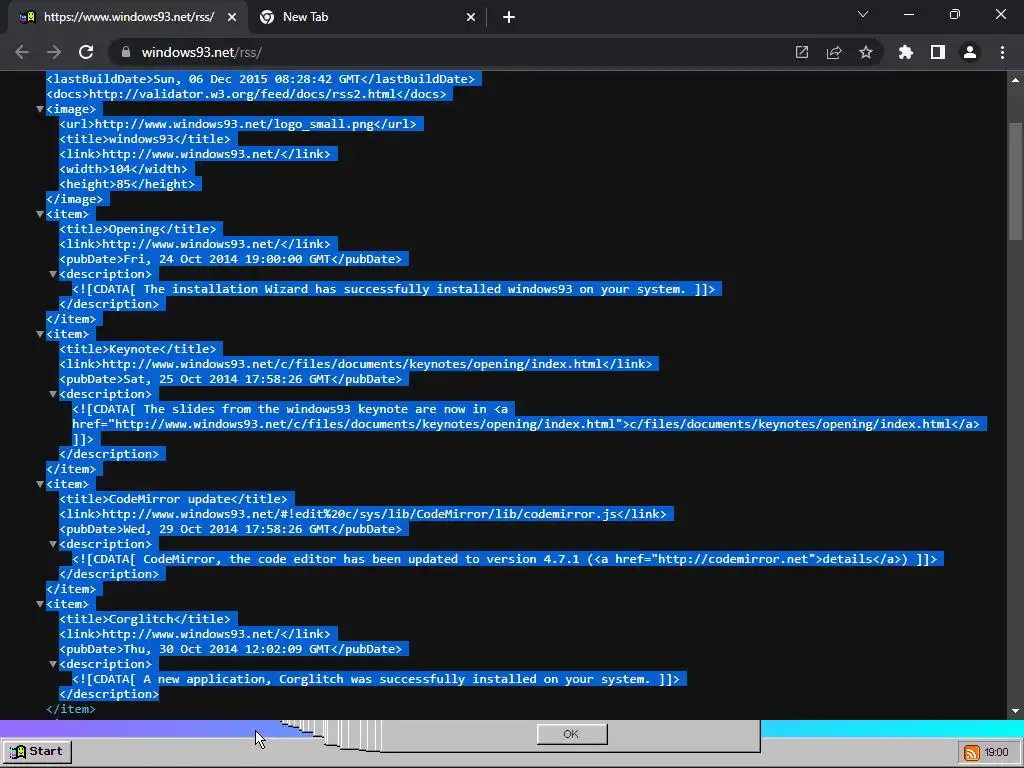Close the windows93.net/rss tab

coord(232,17)
